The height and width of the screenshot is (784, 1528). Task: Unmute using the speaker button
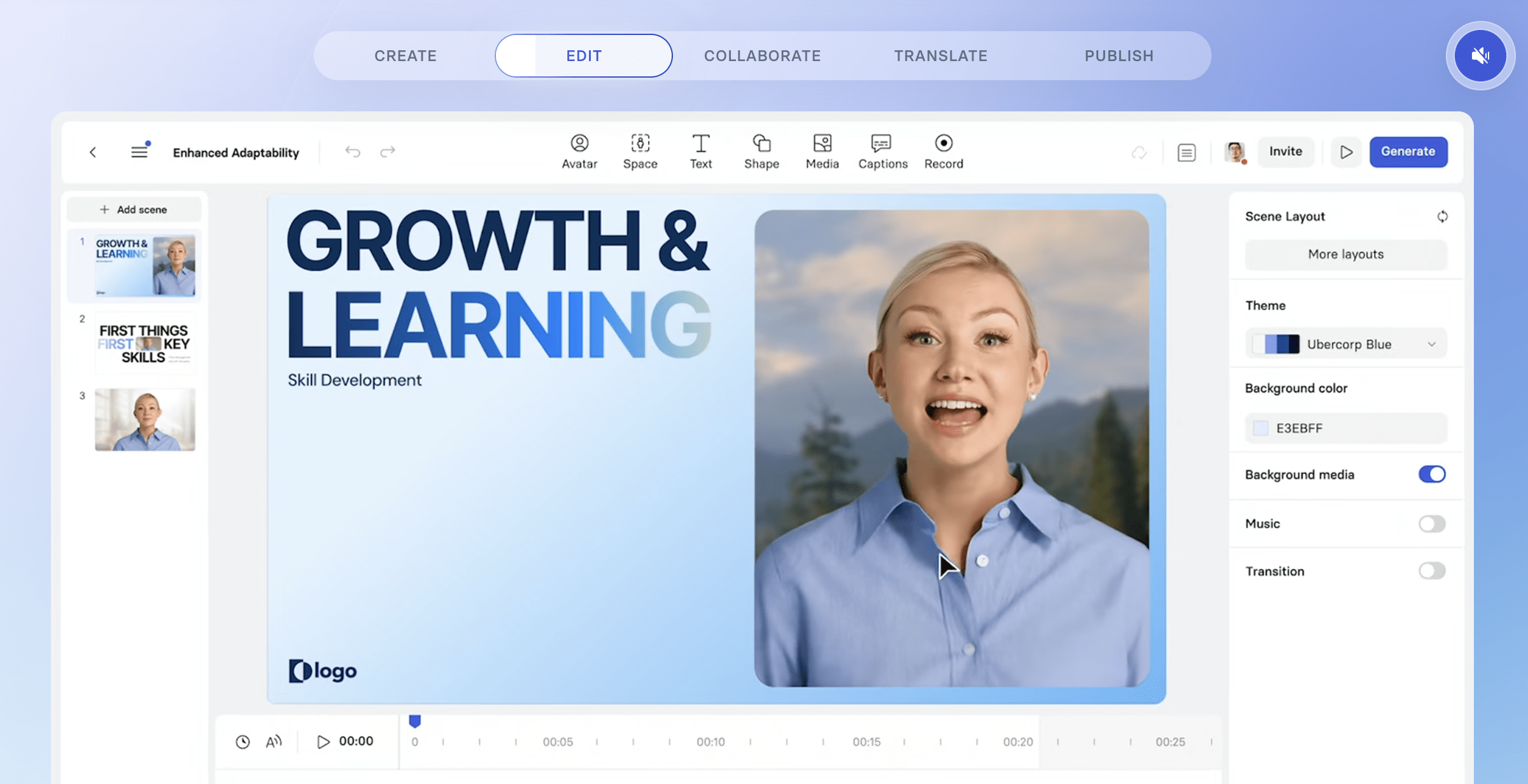click(1480, 56)
